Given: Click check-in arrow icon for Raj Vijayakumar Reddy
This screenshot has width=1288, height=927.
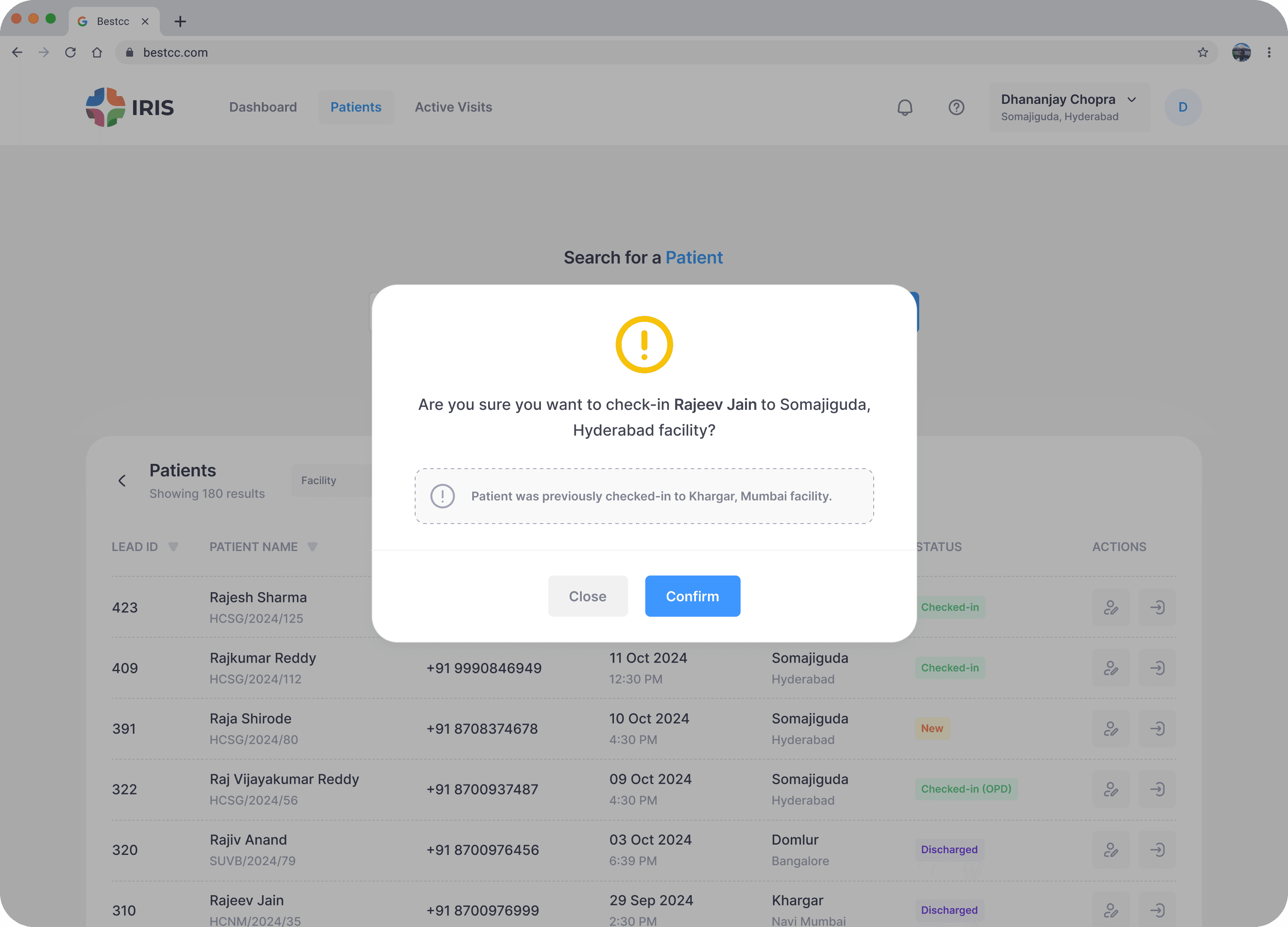Looking at the screenshot, I should tap(1157, 789).
